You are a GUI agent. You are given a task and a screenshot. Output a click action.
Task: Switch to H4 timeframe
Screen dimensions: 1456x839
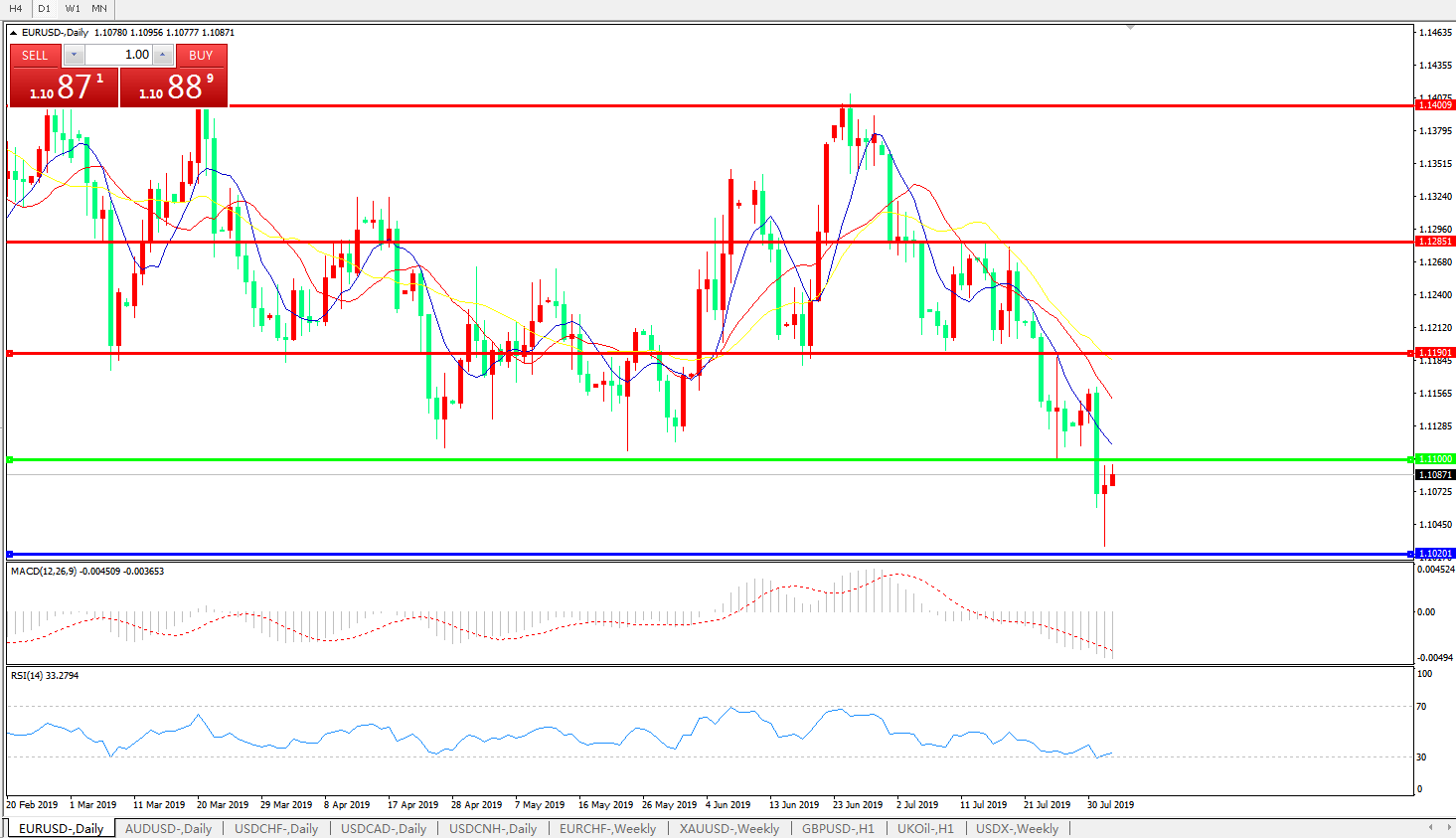16,9
